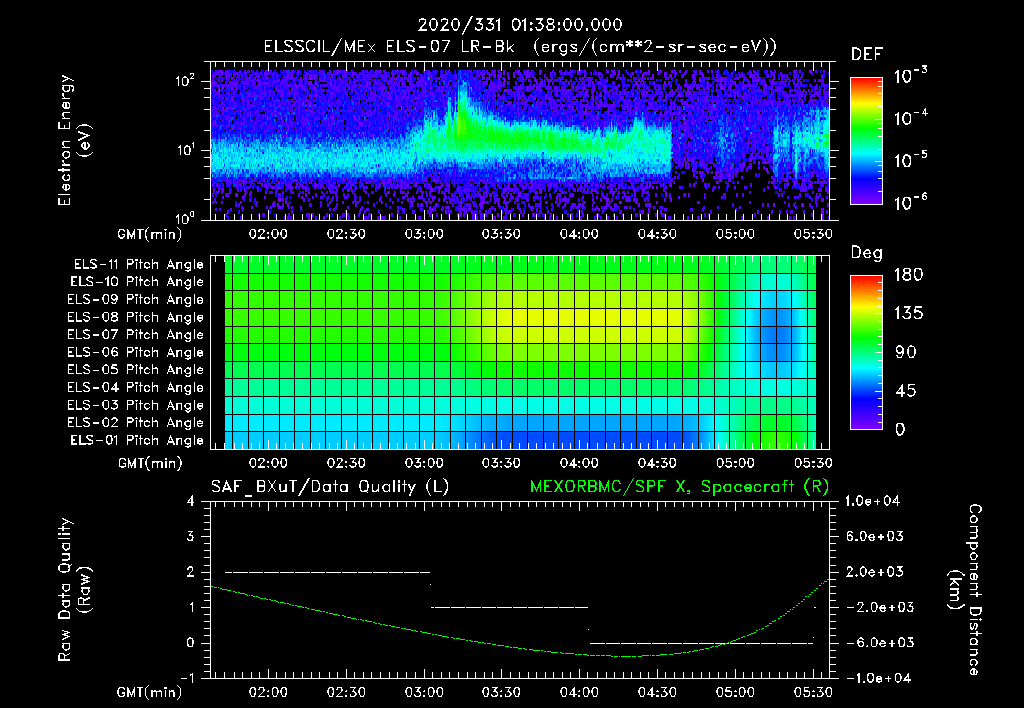This screenshot has width=1024, height=708.
Task: Select the ELS-06 Pitch Angle row label
Action: (136, 352)
